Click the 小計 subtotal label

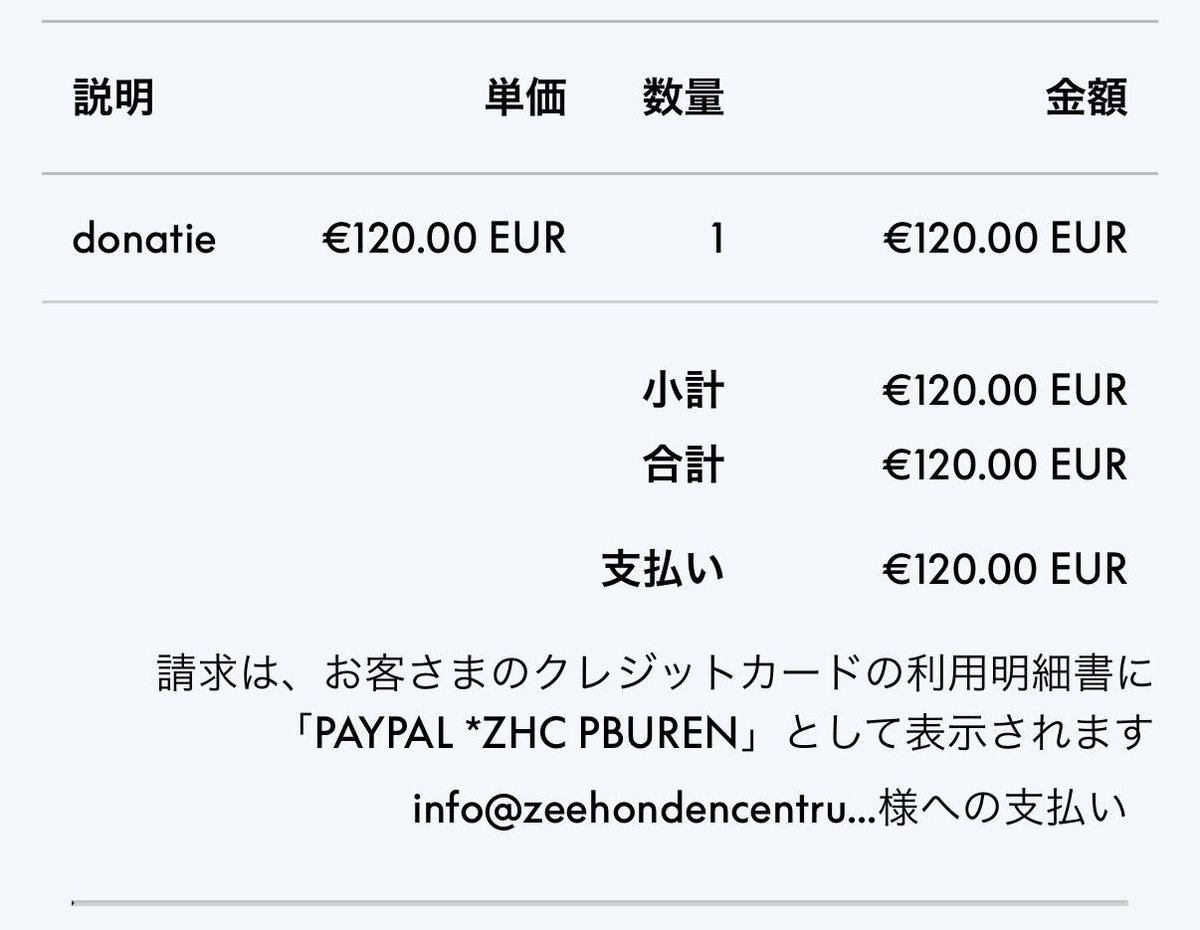tap(683, 389)
